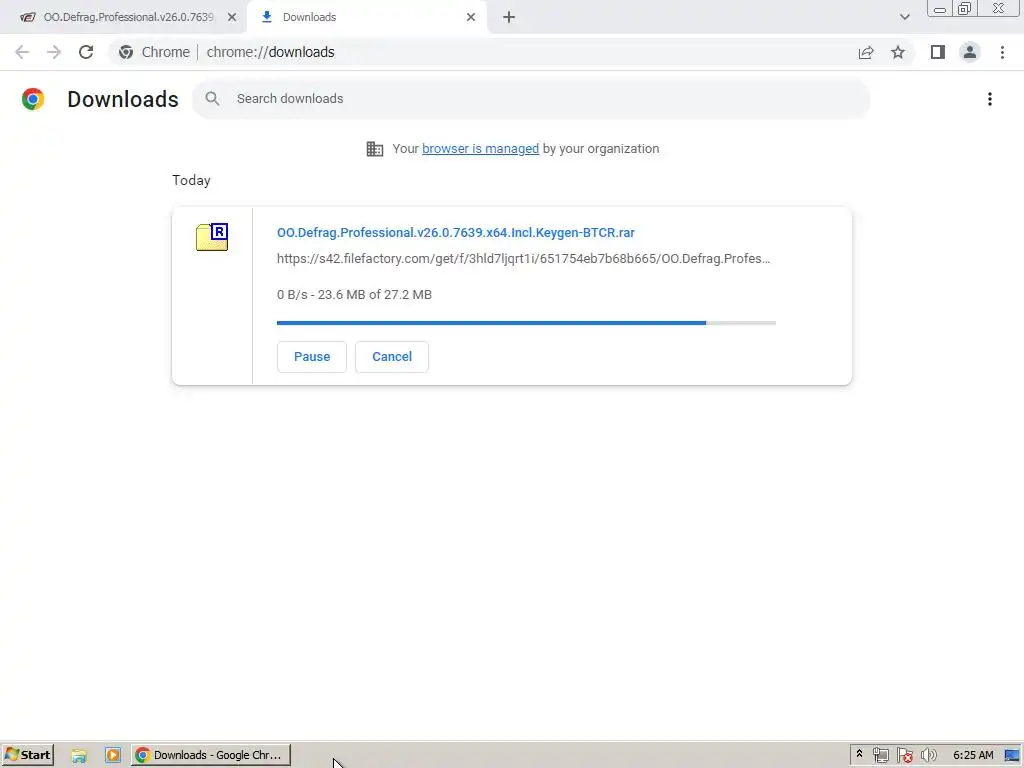Go back with the browser back arrow
This screenshot has height=768, width=1024.
22,52
